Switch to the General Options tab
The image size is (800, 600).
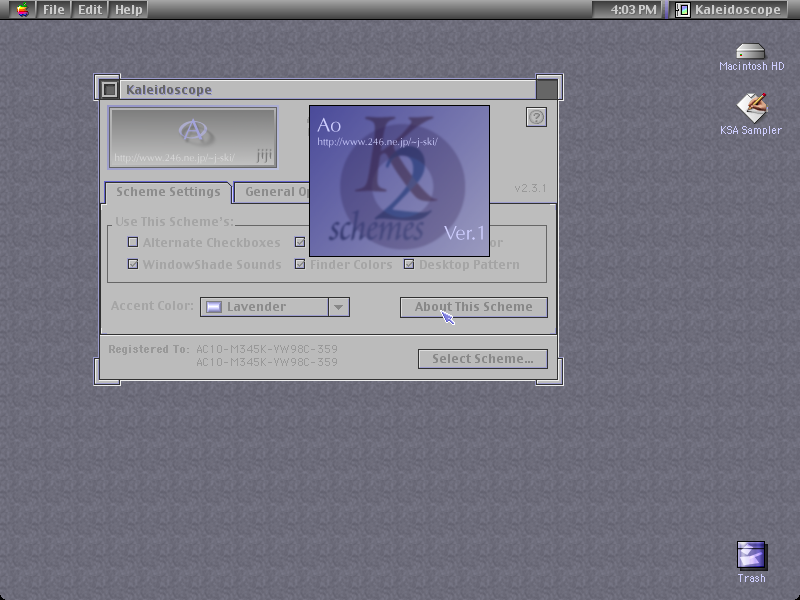tap(272, 192)
